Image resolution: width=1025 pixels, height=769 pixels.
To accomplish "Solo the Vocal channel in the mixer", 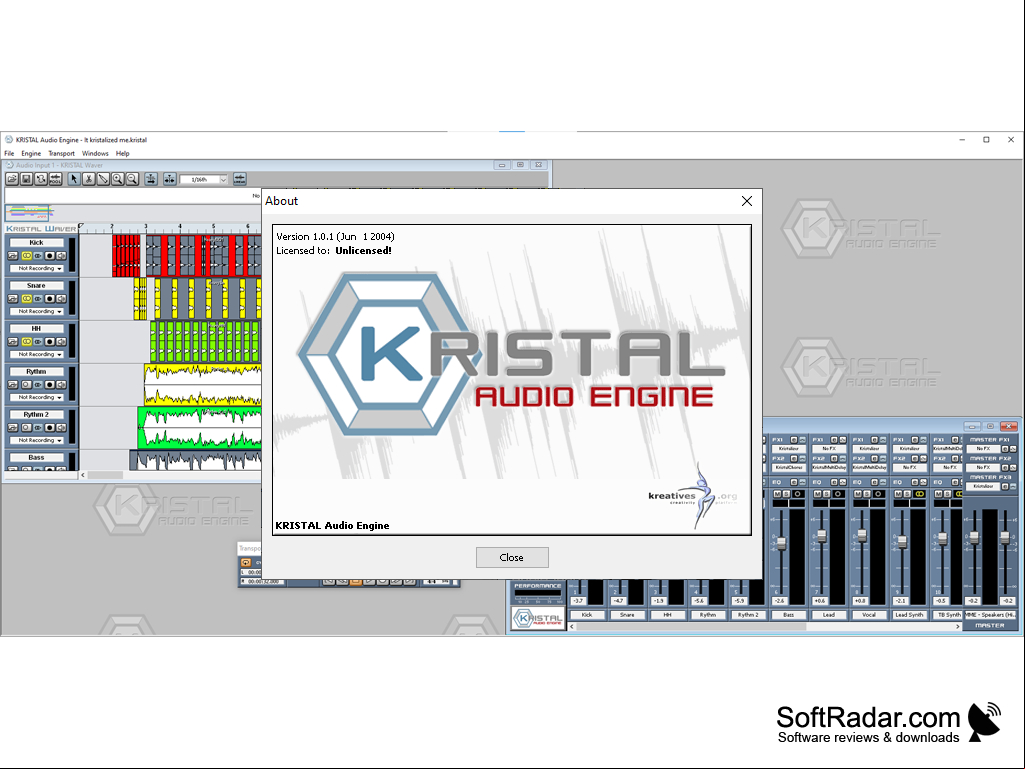I will tap(867, 494).
